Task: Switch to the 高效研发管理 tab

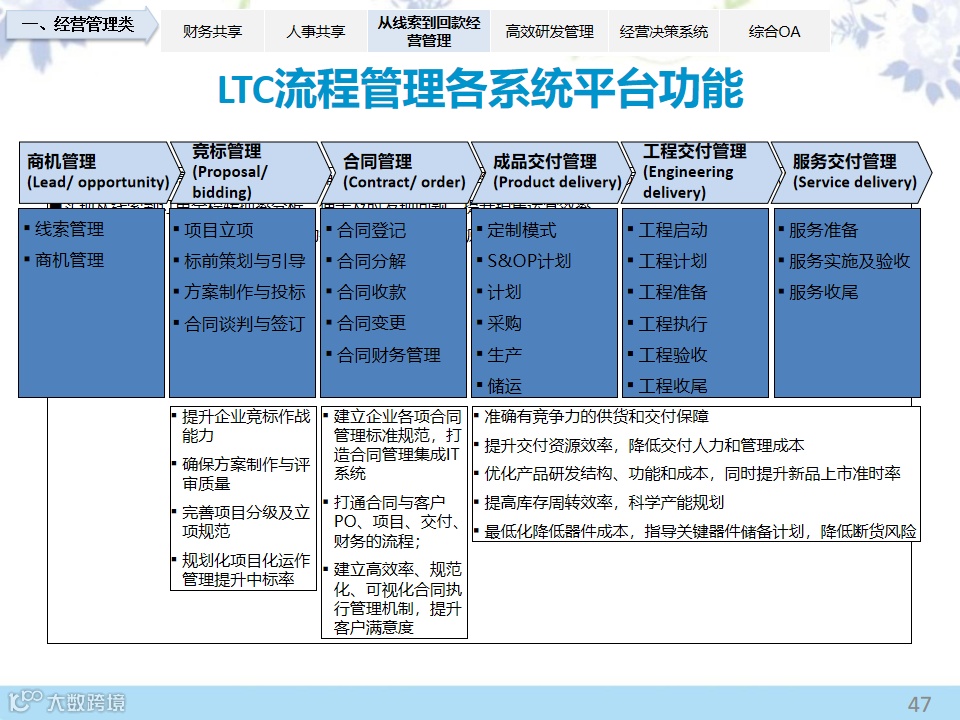Action: (549, 31)
